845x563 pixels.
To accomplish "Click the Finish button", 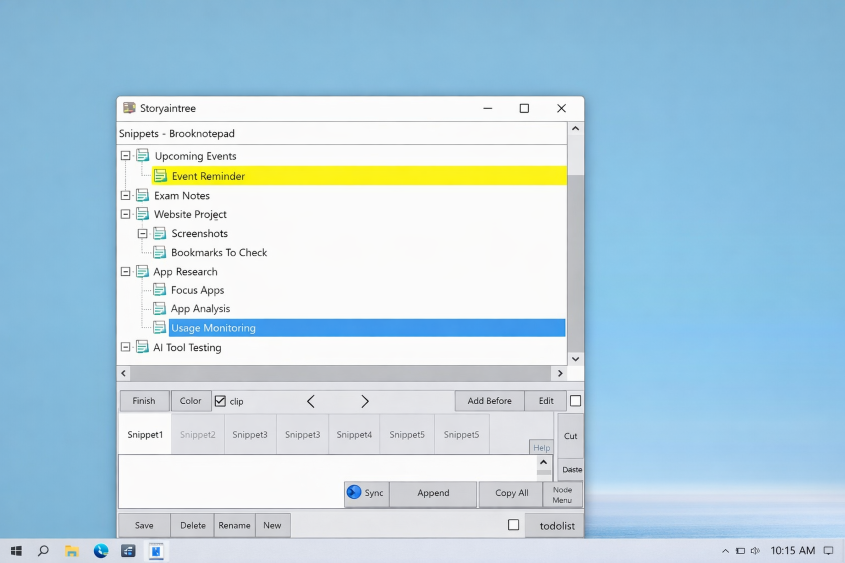I will [x=144, y=401].
